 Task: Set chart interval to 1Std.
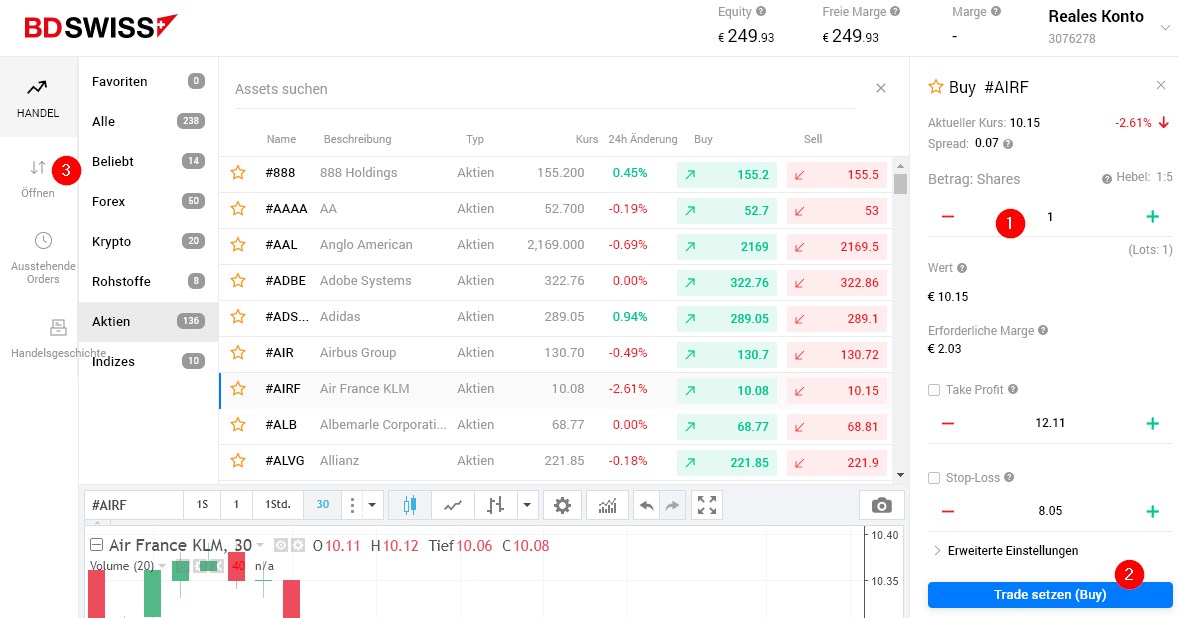coord(277,505)
